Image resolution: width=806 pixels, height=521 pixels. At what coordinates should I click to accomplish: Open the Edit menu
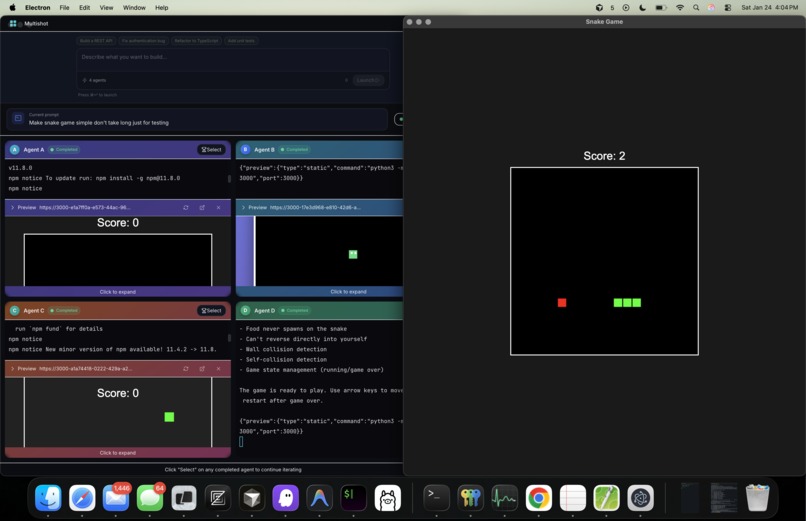coord(84,8)
